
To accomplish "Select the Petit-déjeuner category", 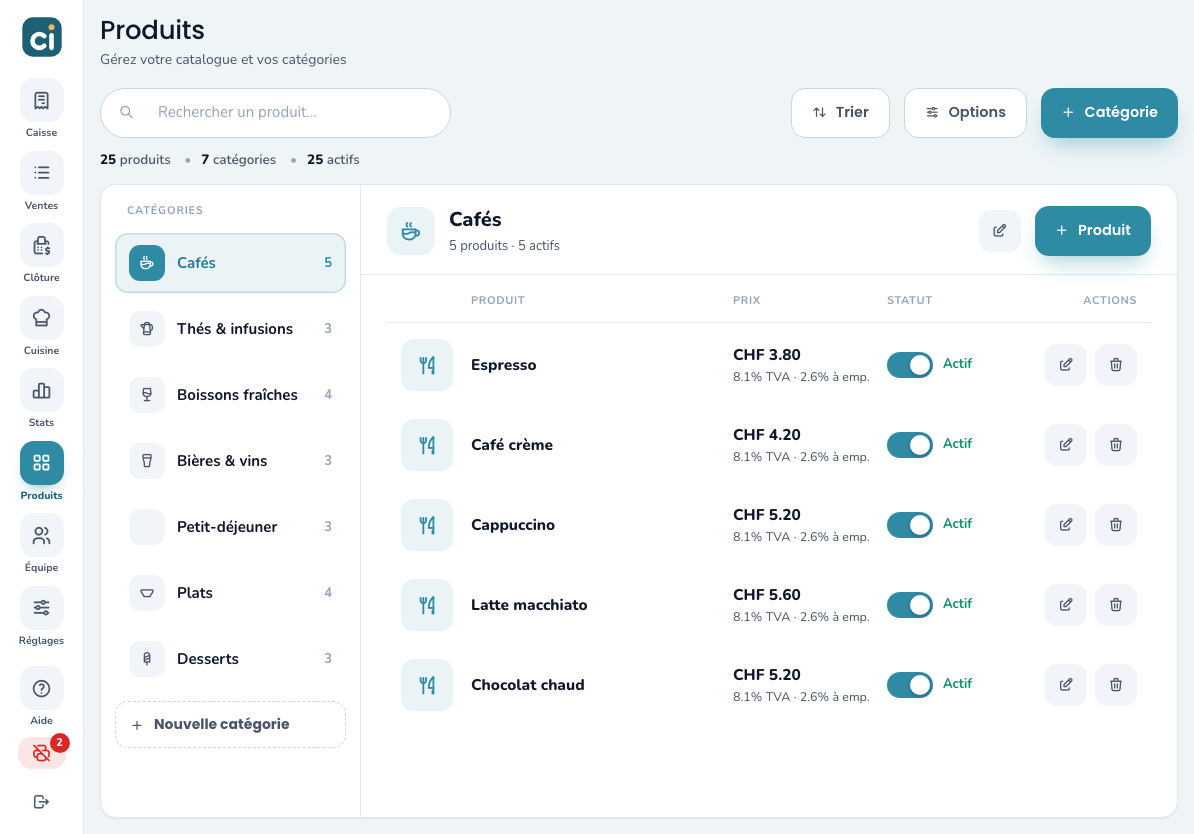I will click(x=231, y=527).
